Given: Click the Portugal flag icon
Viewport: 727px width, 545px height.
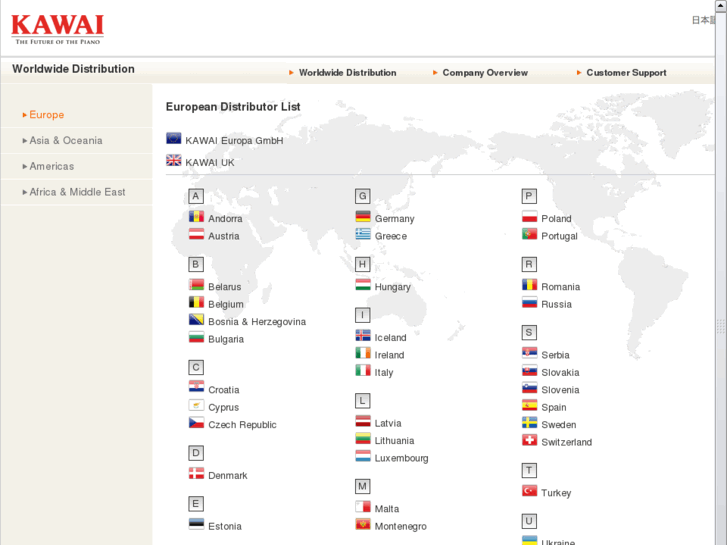Looking at the screenshot, I should [529, 234].
